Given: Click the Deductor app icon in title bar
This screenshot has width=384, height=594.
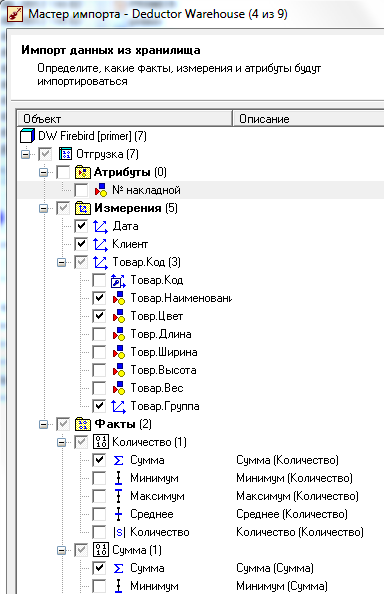Looking at the screenshot, I should tap(15, 14).
